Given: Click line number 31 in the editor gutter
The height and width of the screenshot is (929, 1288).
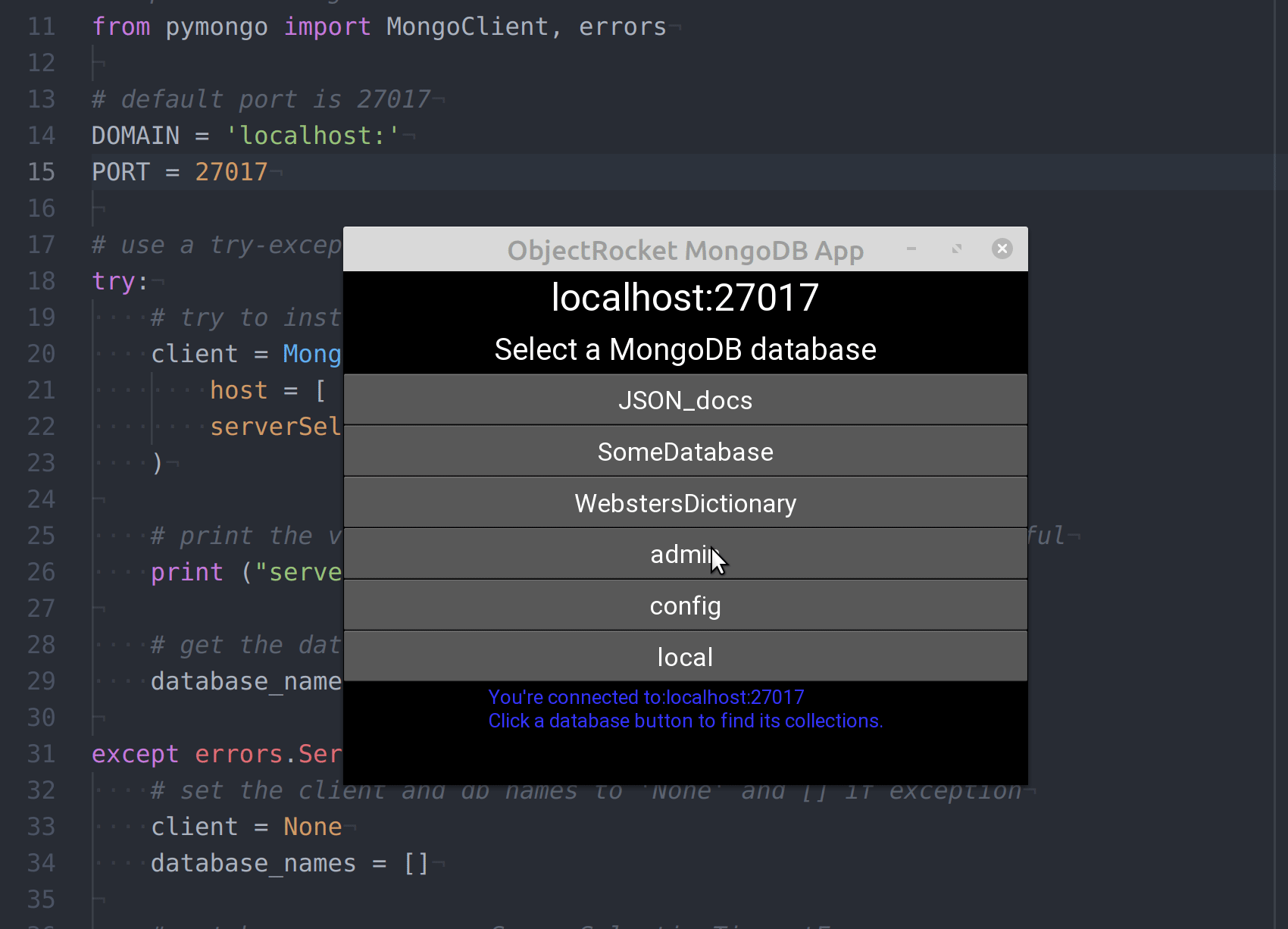Looking at the screenshot, I should tap(41, 754).
